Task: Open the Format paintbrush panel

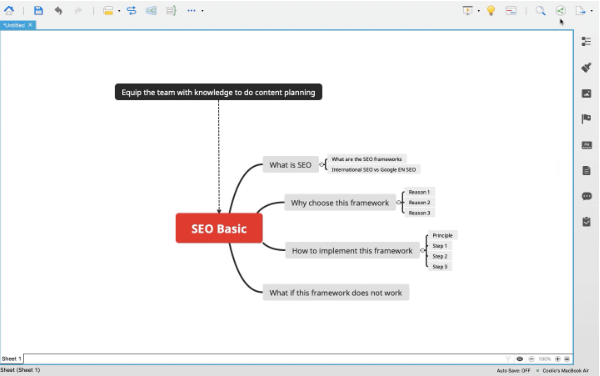Action: (x=586, y=67)
